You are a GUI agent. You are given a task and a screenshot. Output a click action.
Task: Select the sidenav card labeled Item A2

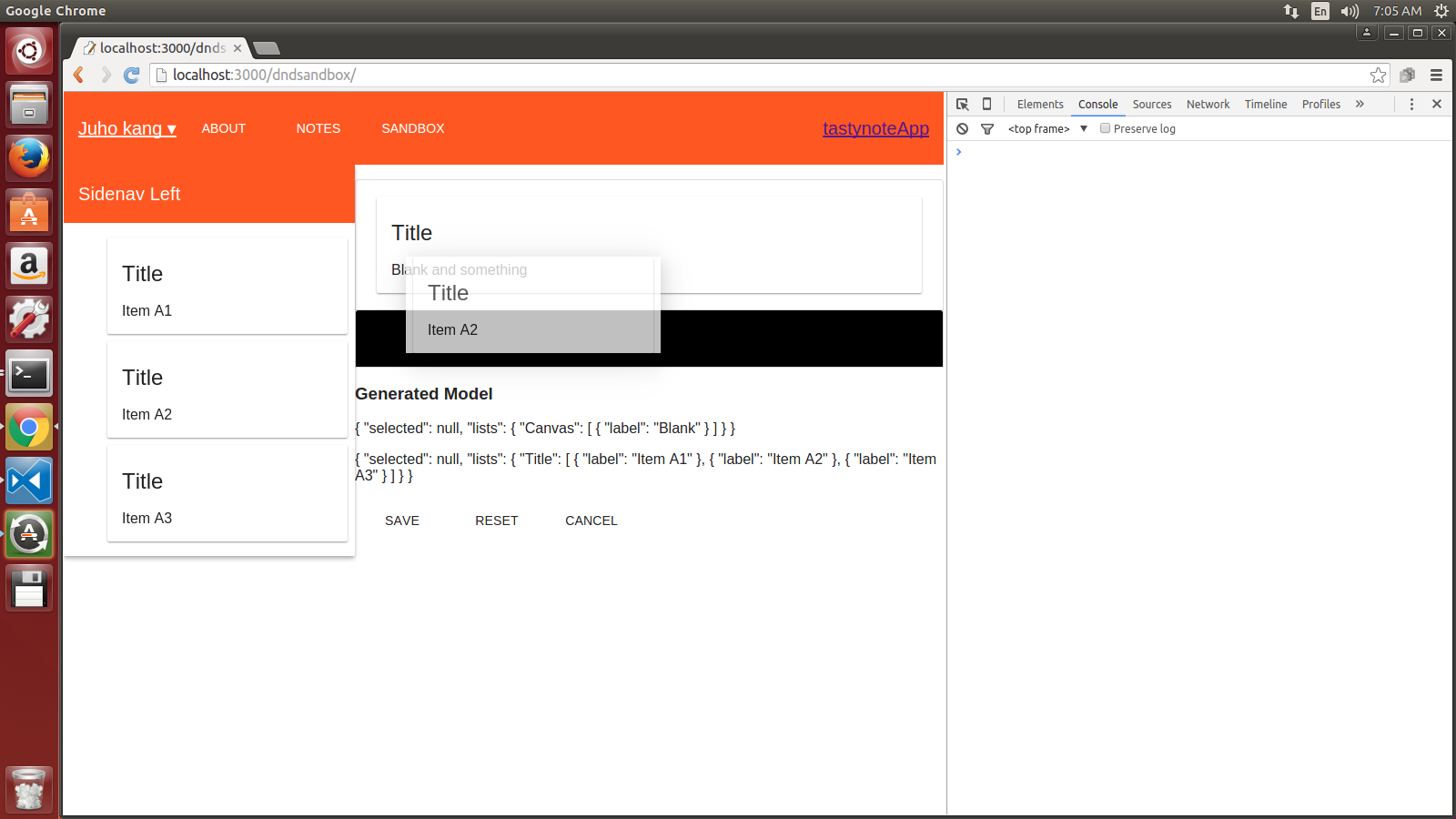pos(227,389)
